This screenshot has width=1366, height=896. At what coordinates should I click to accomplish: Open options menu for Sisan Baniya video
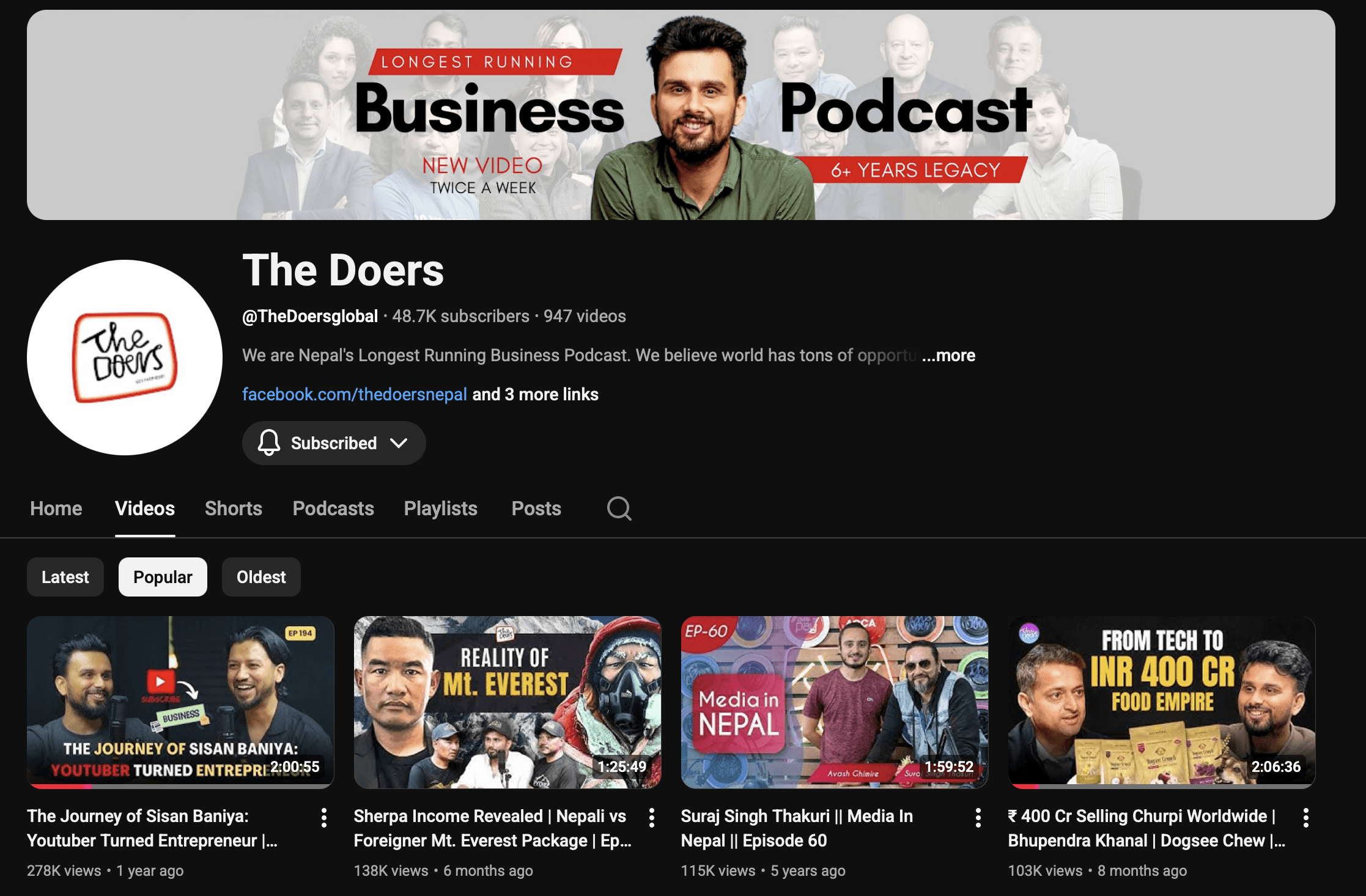tap(324, 818)
